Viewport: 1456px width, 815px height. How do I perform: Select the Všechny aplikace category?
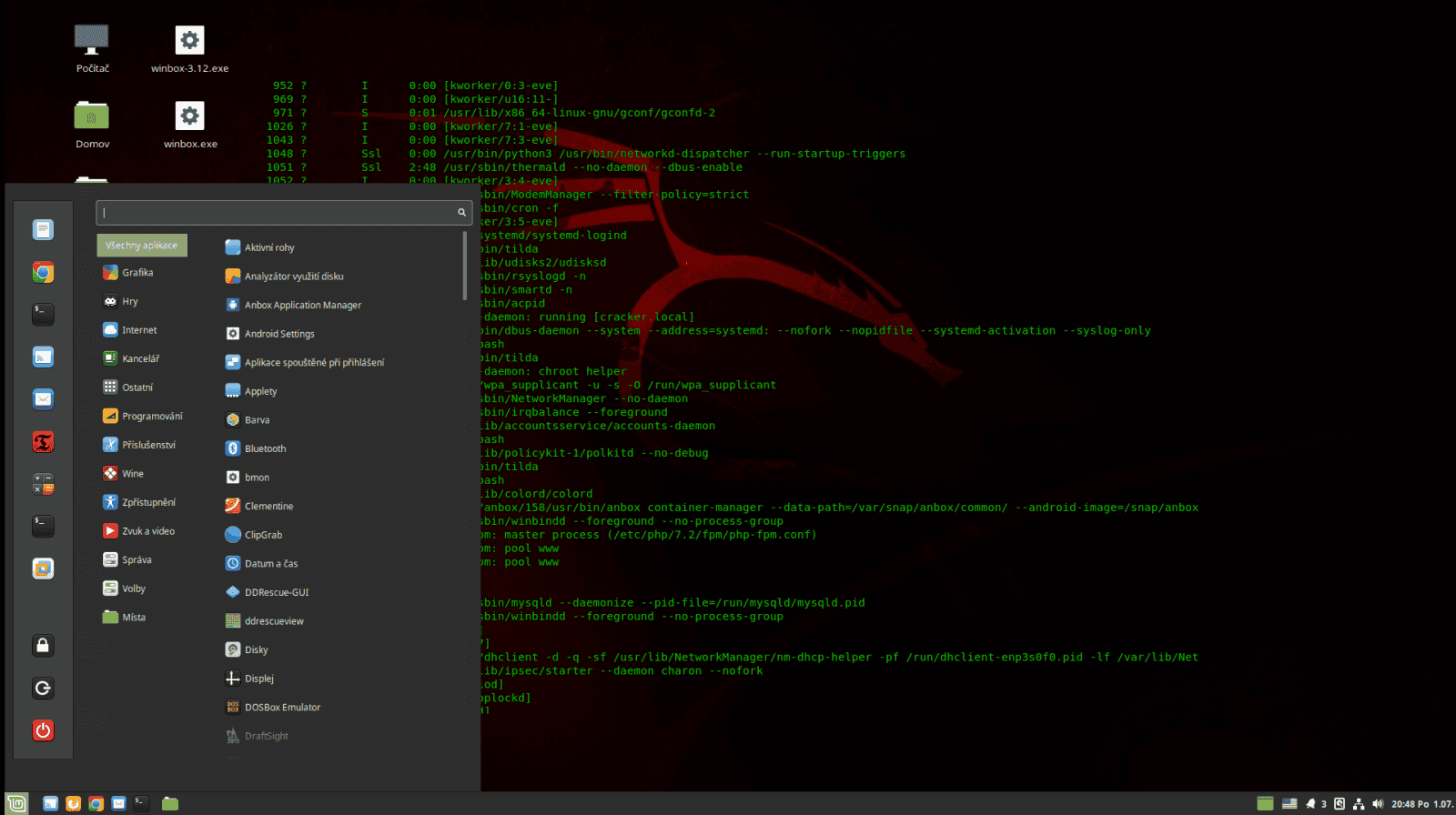pyautogui.click(x=142, y=246)
